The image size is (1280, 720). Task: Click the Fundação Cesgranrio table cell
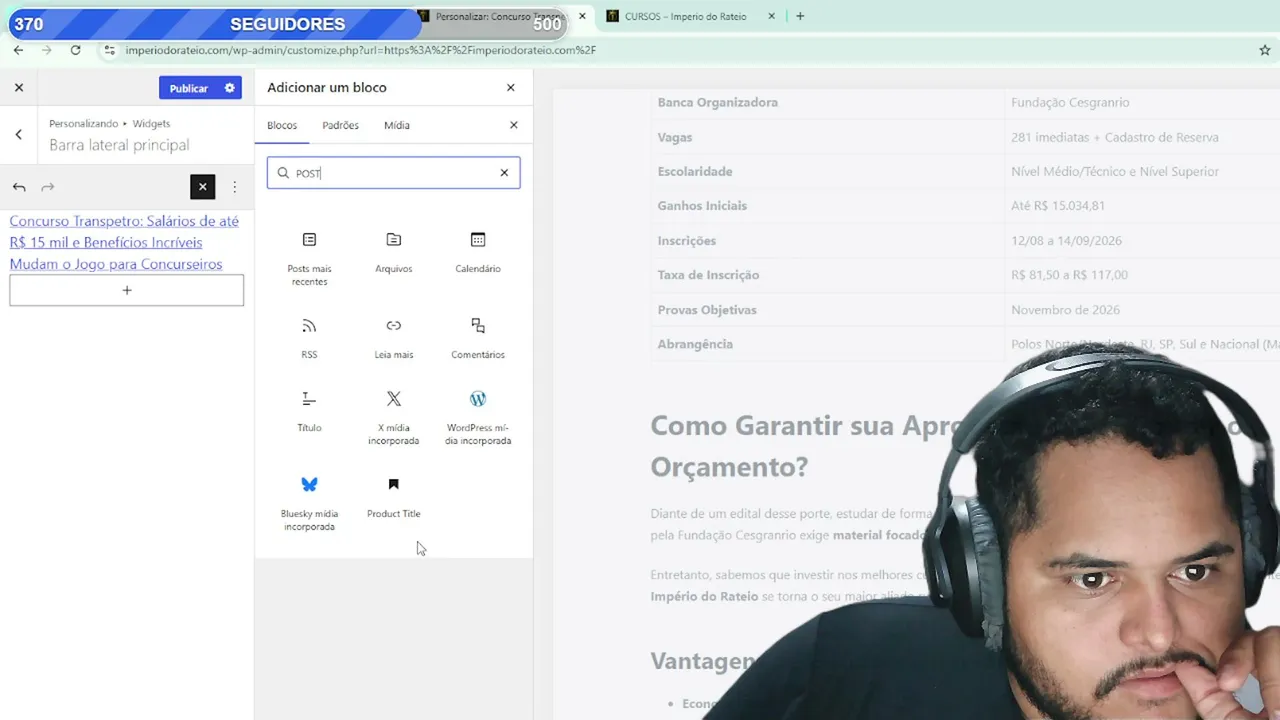1070,102
